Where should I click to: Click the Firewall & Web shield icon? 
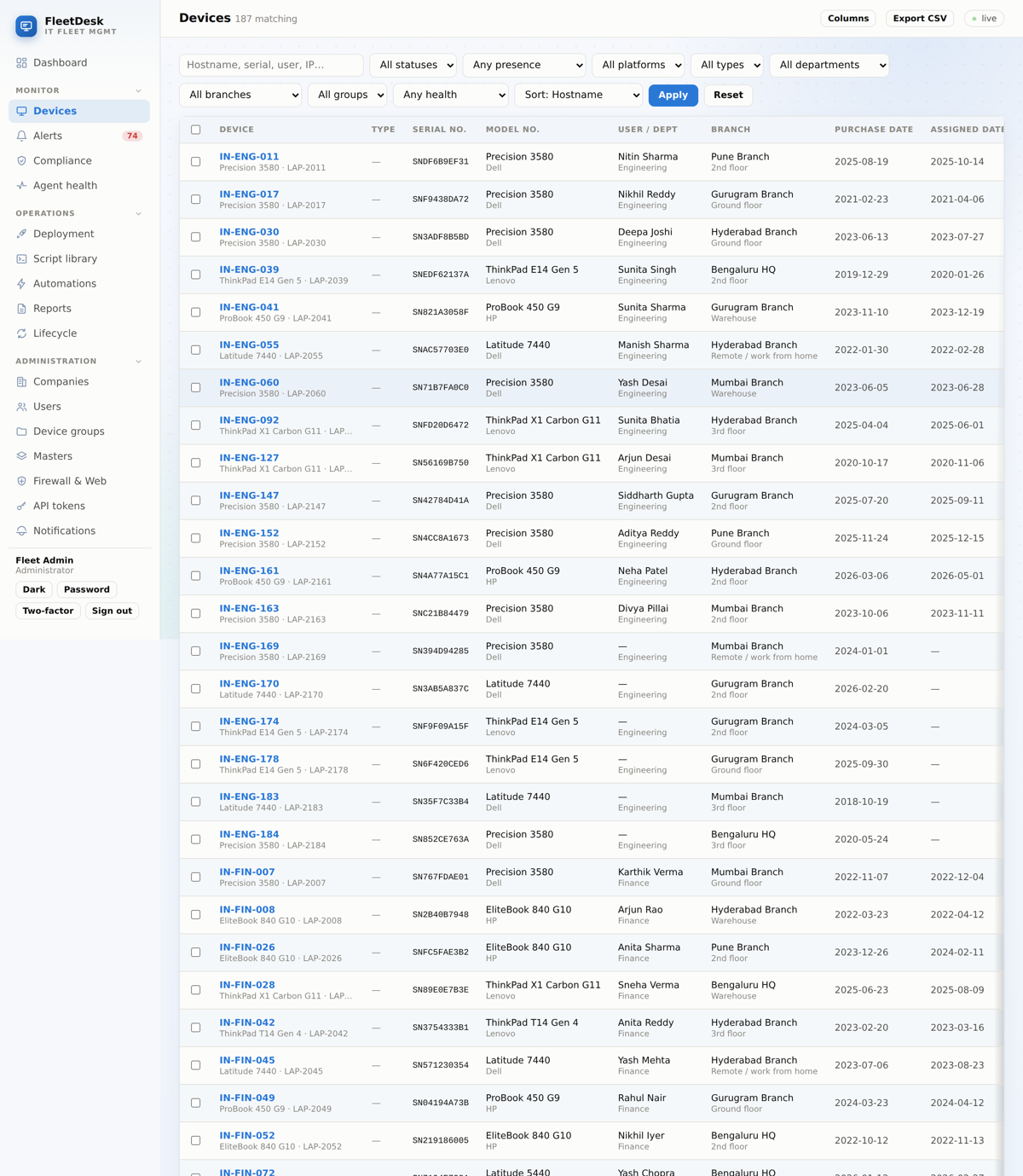pyautogui.click(x=21, y=481)
